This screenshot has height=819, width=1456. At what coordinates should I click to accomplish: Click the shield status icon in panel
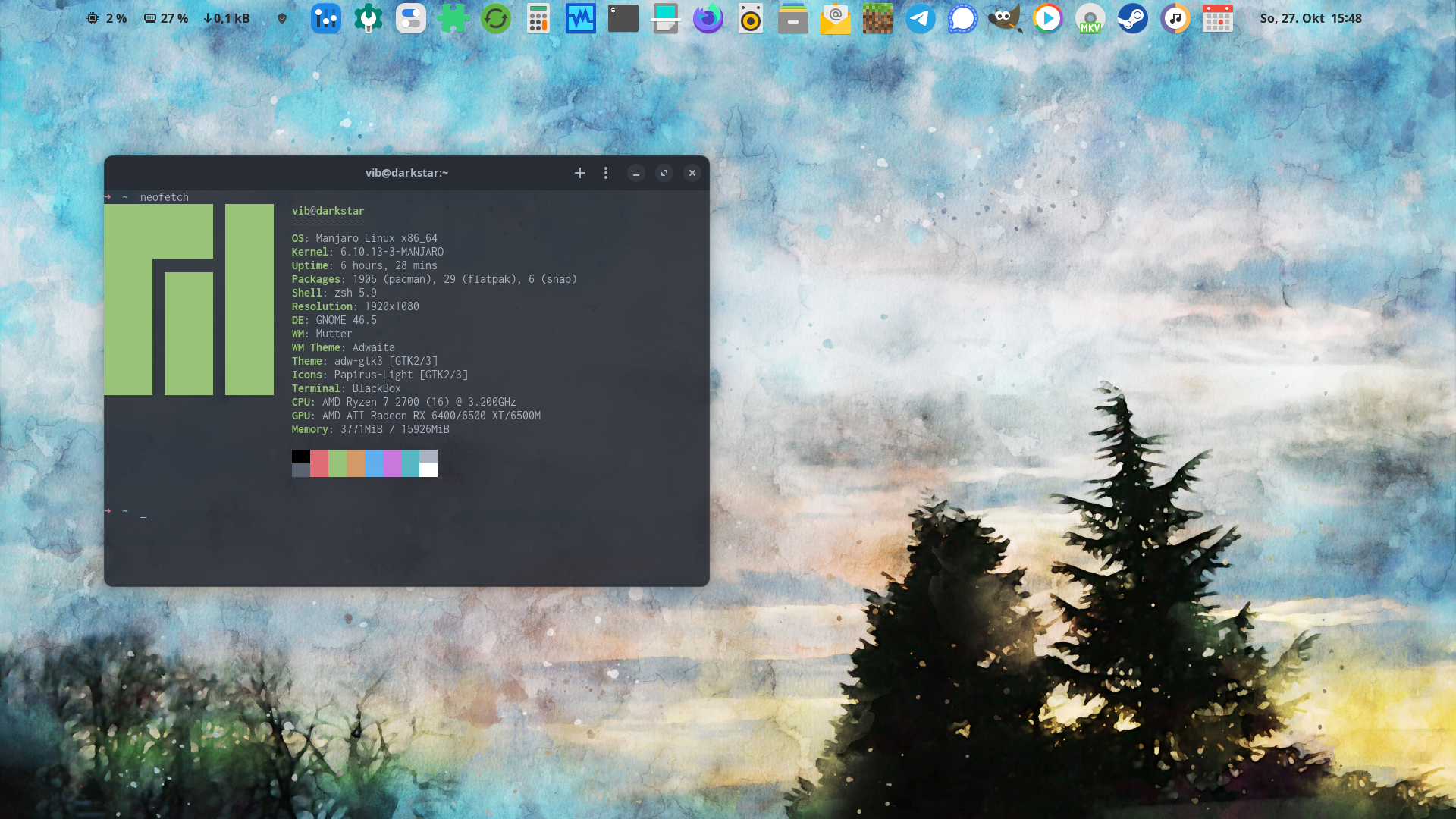click(x=282, y=18)
